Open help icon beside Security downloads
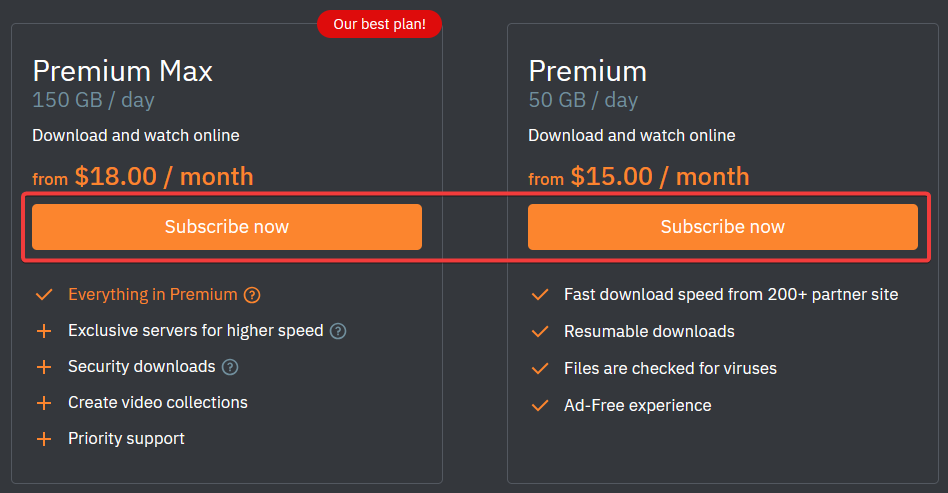Image resolution: width=948 pixels, height=493 pixels. click(230, 367)
